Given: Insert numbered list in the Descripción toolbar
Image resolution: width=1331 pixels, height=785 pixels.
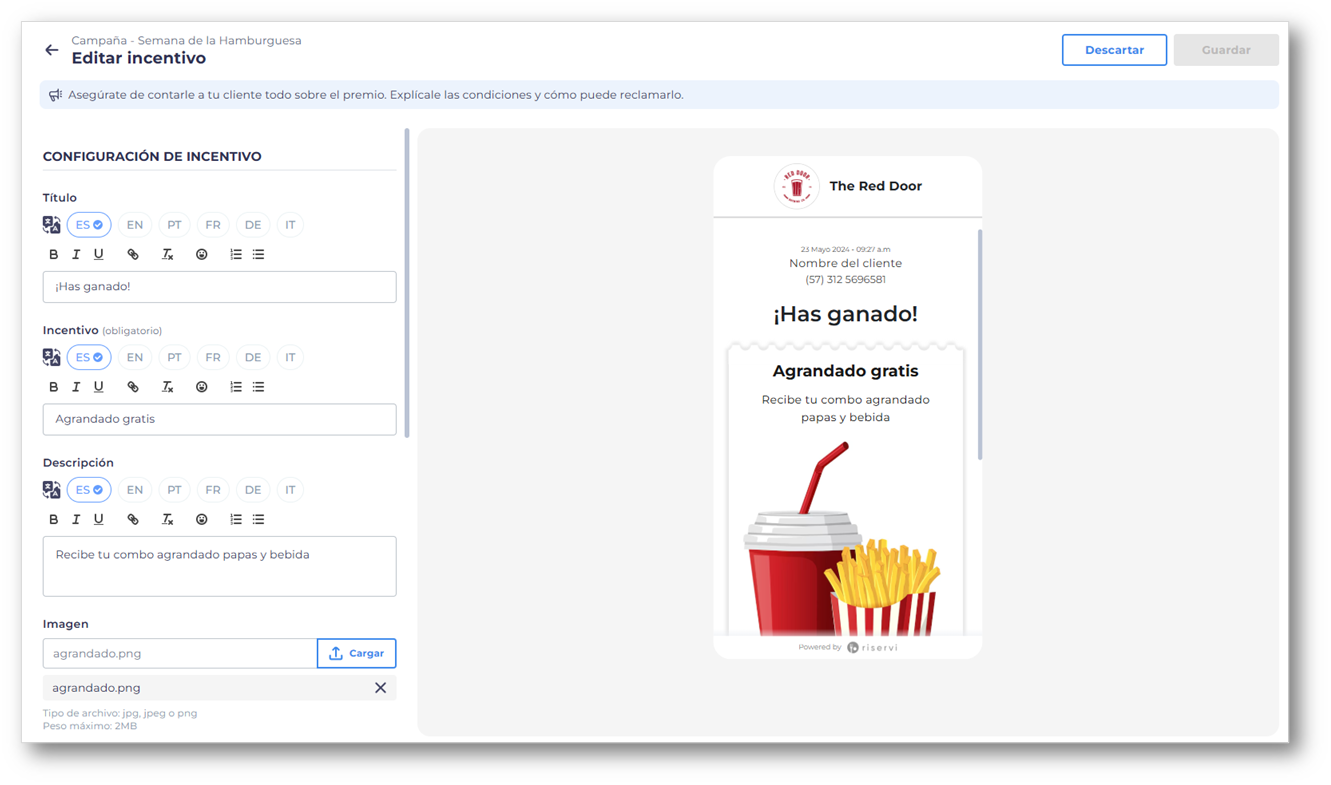Looking at the screenshot, I should pos(236,520).
